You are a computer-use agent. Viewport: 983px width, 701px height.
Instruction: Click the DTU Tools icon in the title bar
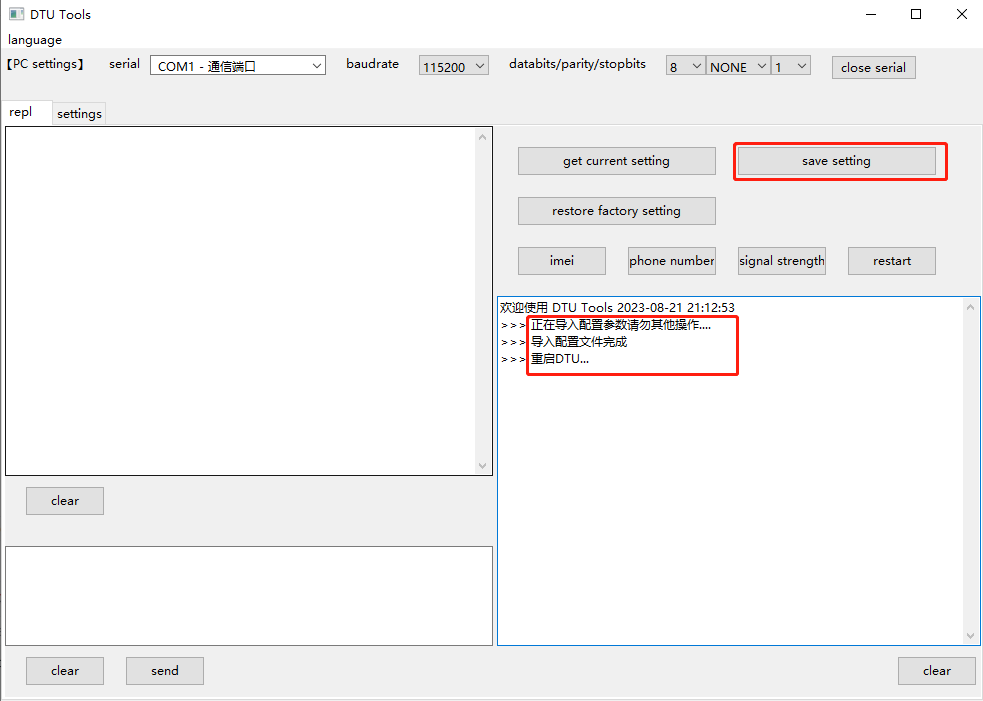pyautogui.click(x=14, y=14)
